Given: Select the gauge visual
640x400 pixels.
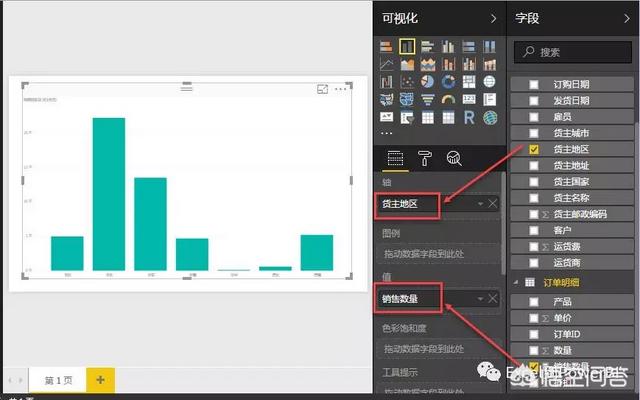Looking at the screenshot, I should (x=448, y=100).
